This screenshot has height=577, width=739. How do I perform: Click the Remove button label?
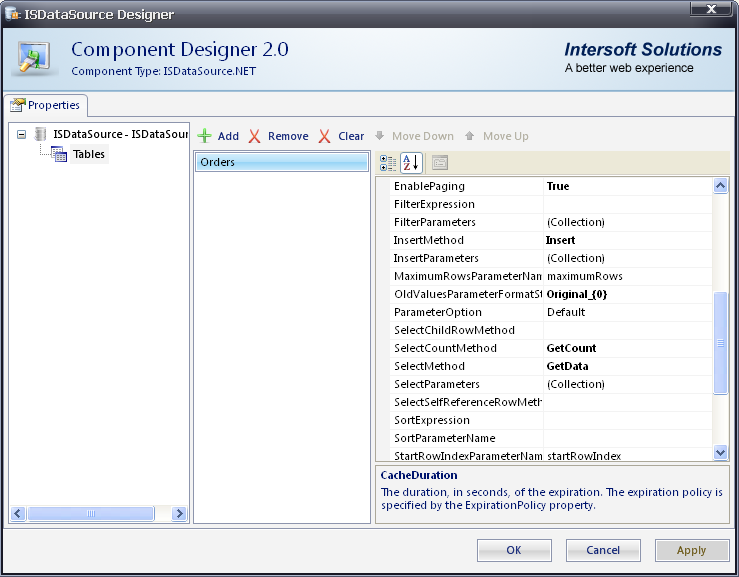tap(288, 136)
